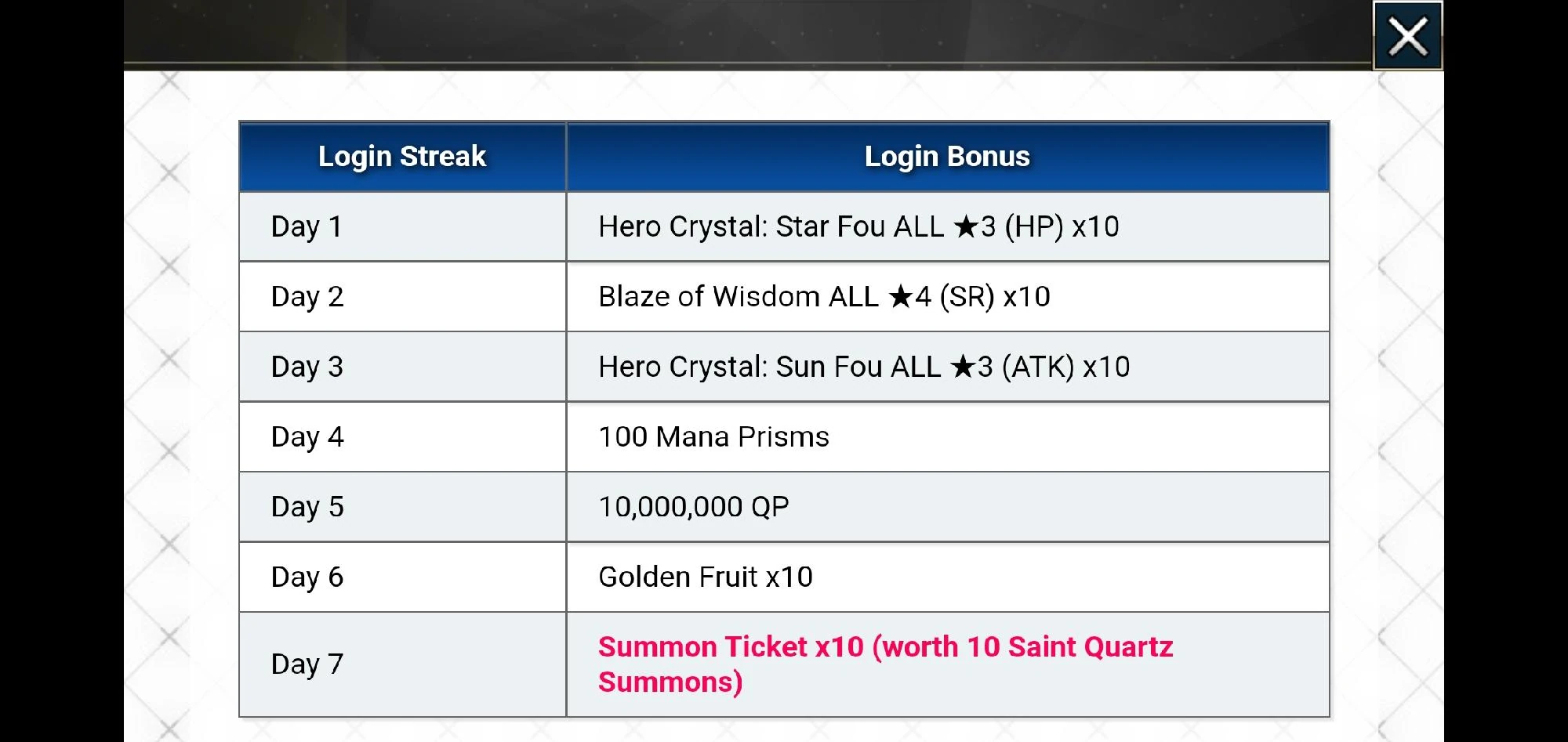The height and width of the screenshot is (742, 1568).
Task: Click the Hero Crystal: Star Fou reward text
Action: [x=858, y=226]
